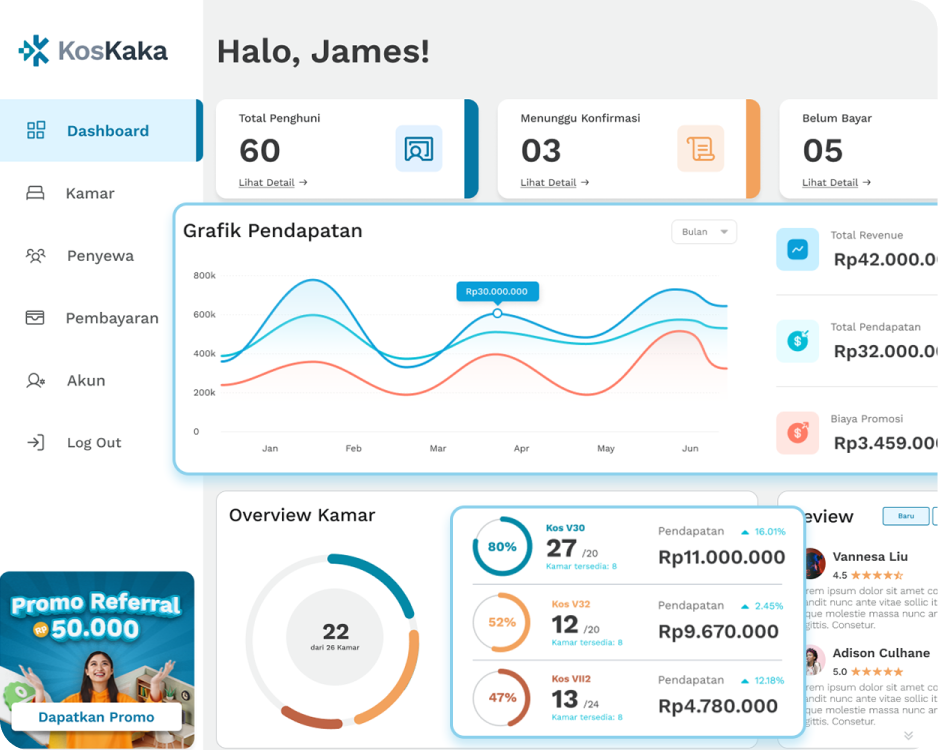Open Dashboard in the sidebar menu
The width and height of the screenshot is (938, 750).
coord(107,131)
